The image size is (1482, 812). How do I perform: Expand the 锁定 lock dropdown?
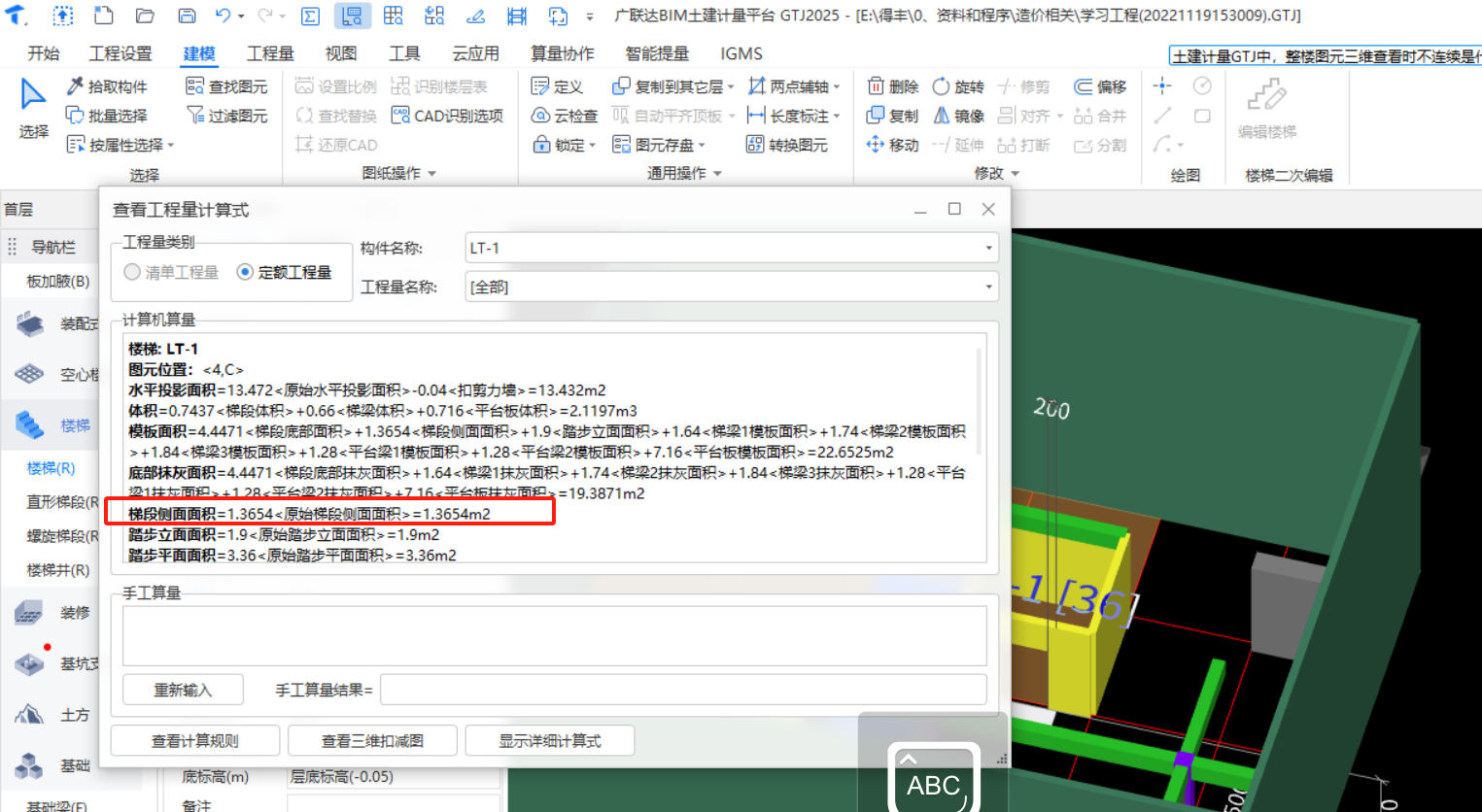pos(592,146)
